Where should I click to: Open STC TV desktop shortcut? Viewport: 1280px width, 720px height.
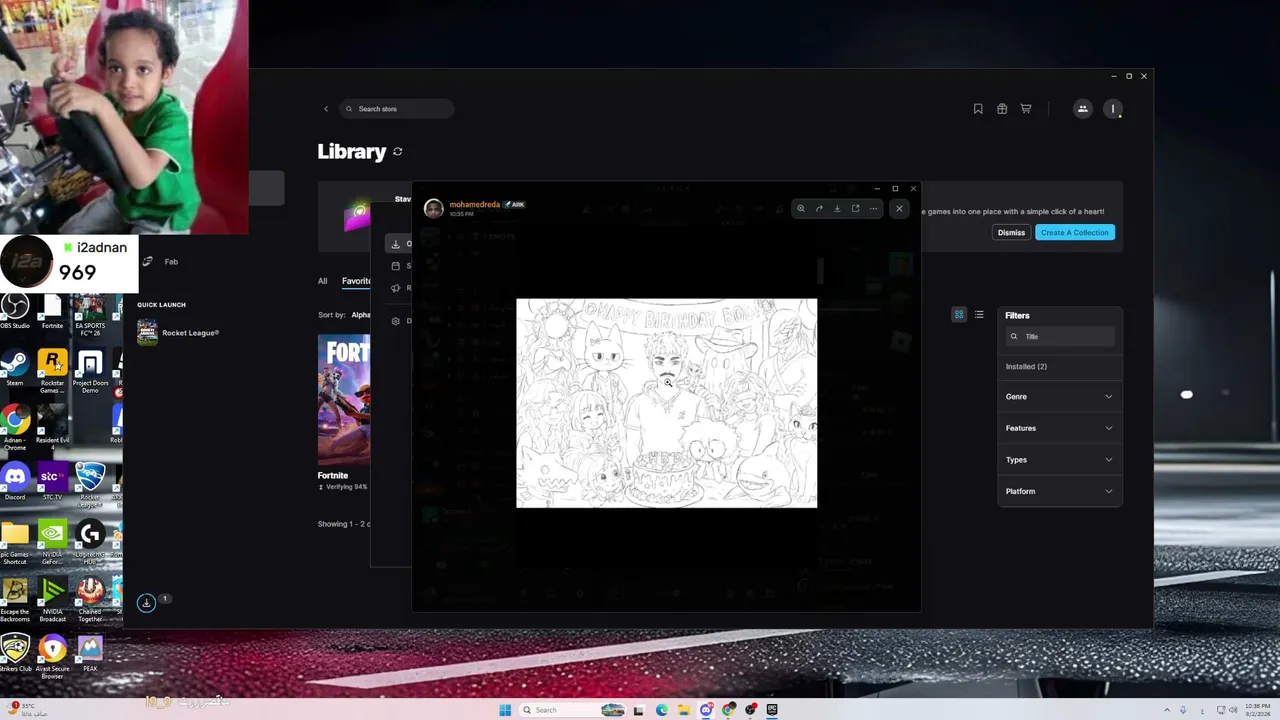(52, 482)
